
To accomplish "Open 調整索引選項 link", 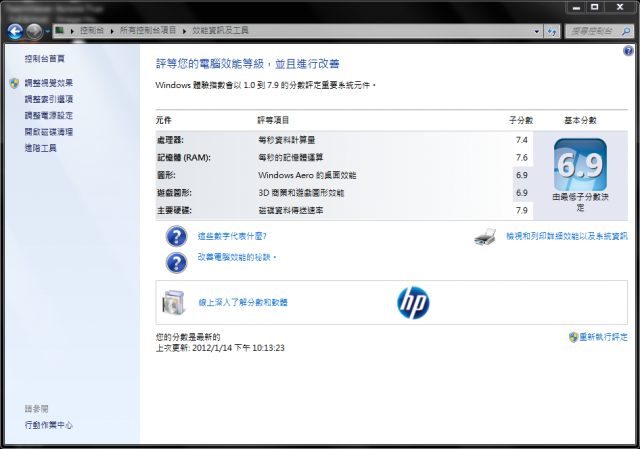I will click(x=49, y=99).
